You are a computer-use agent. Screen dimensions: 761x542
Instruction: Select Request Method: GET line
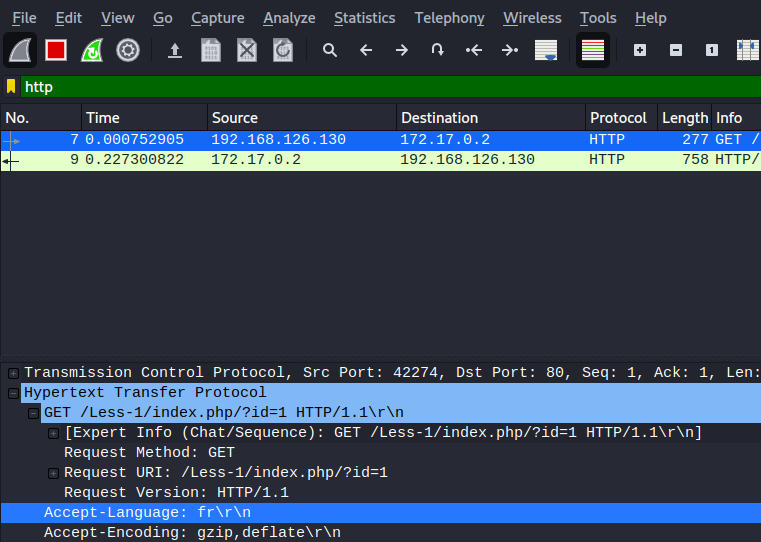point(149,453)
